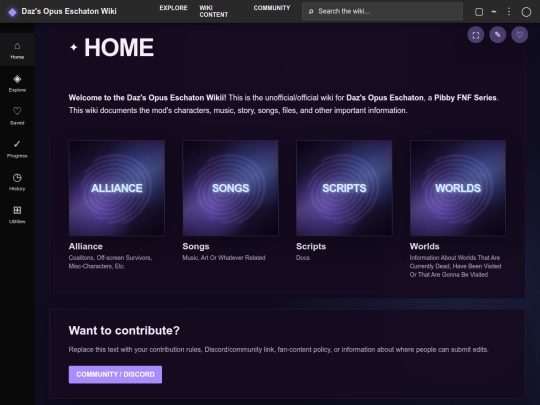Click the square icon in top bar
This screenshot has height=405, width=540.
[x=479, y=12]
